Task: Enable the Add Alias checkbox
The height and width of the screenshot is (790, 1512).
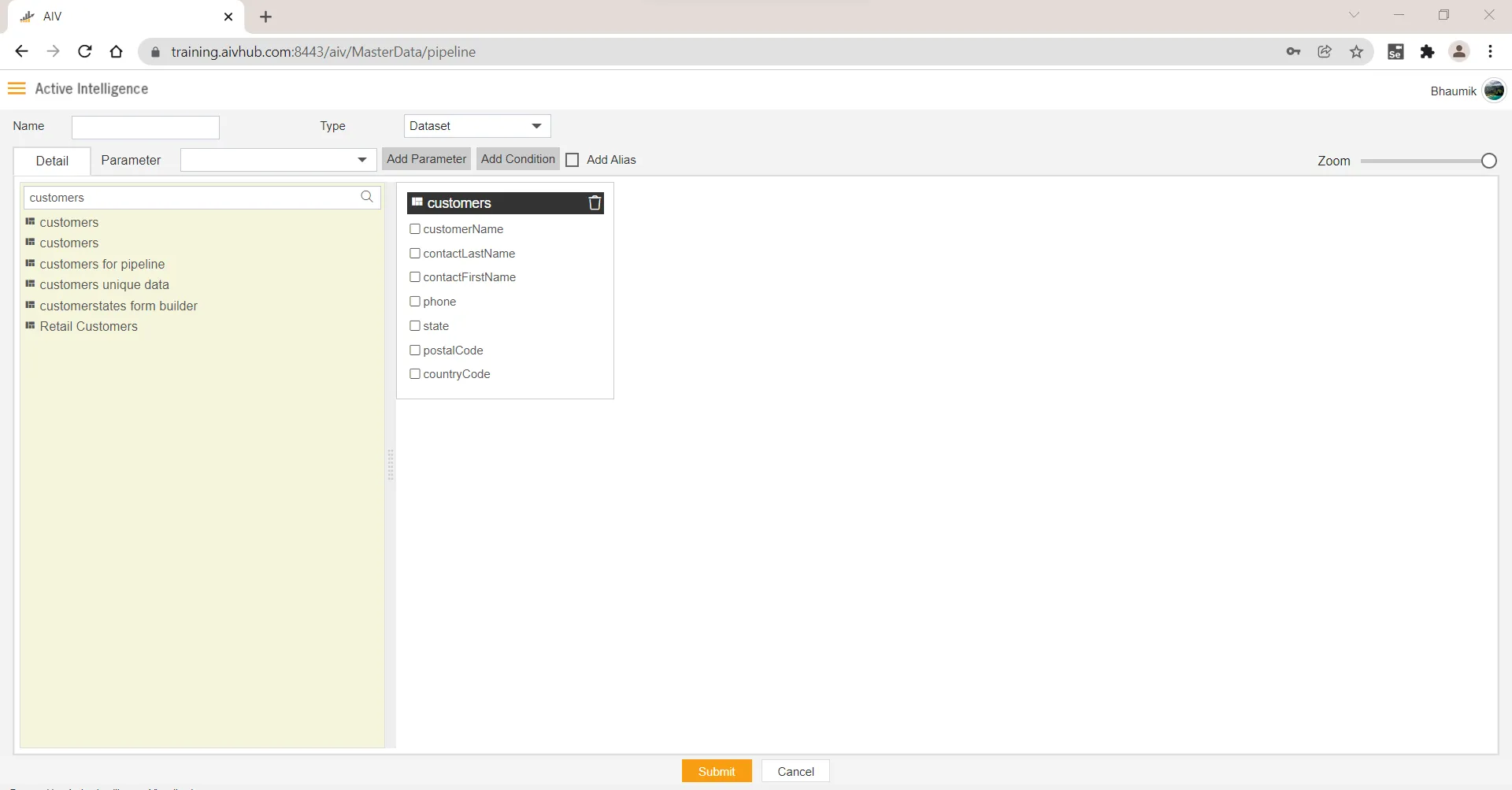Action: point(573,160)
